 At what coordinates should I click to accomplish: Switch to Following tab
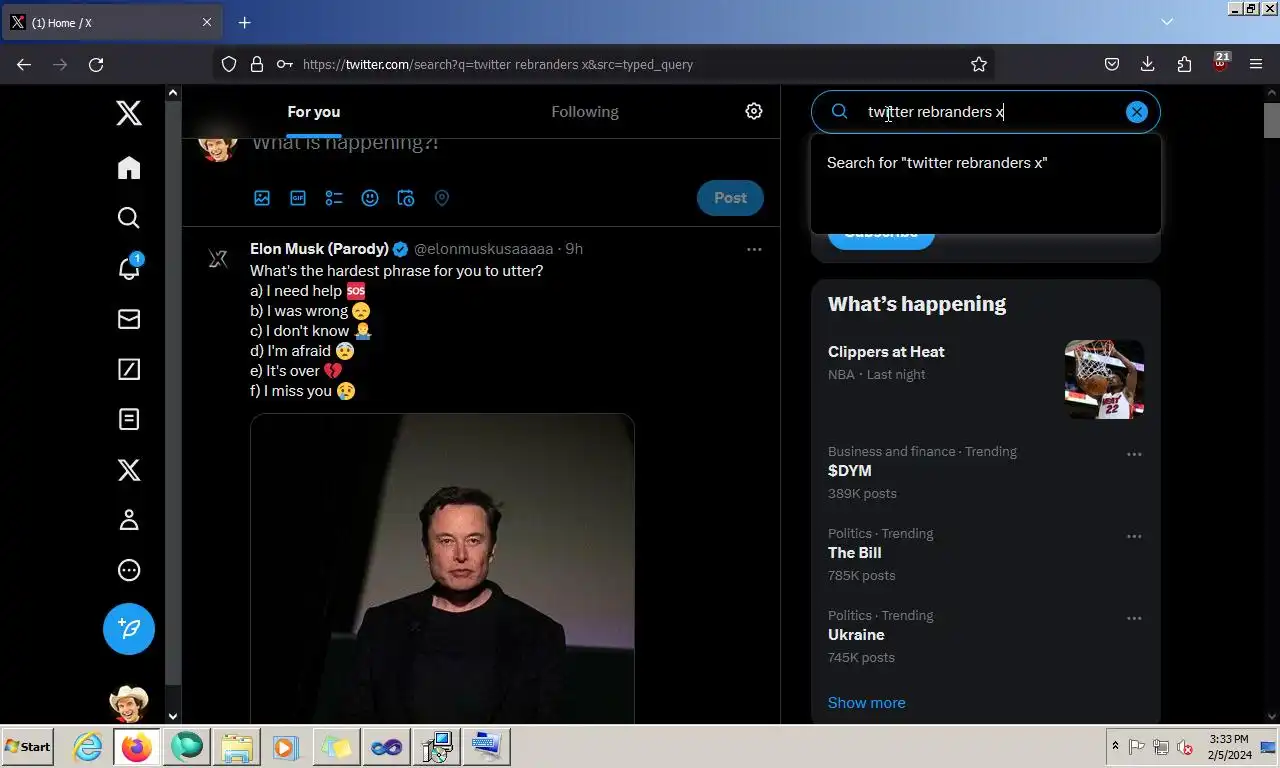[585, 112]
